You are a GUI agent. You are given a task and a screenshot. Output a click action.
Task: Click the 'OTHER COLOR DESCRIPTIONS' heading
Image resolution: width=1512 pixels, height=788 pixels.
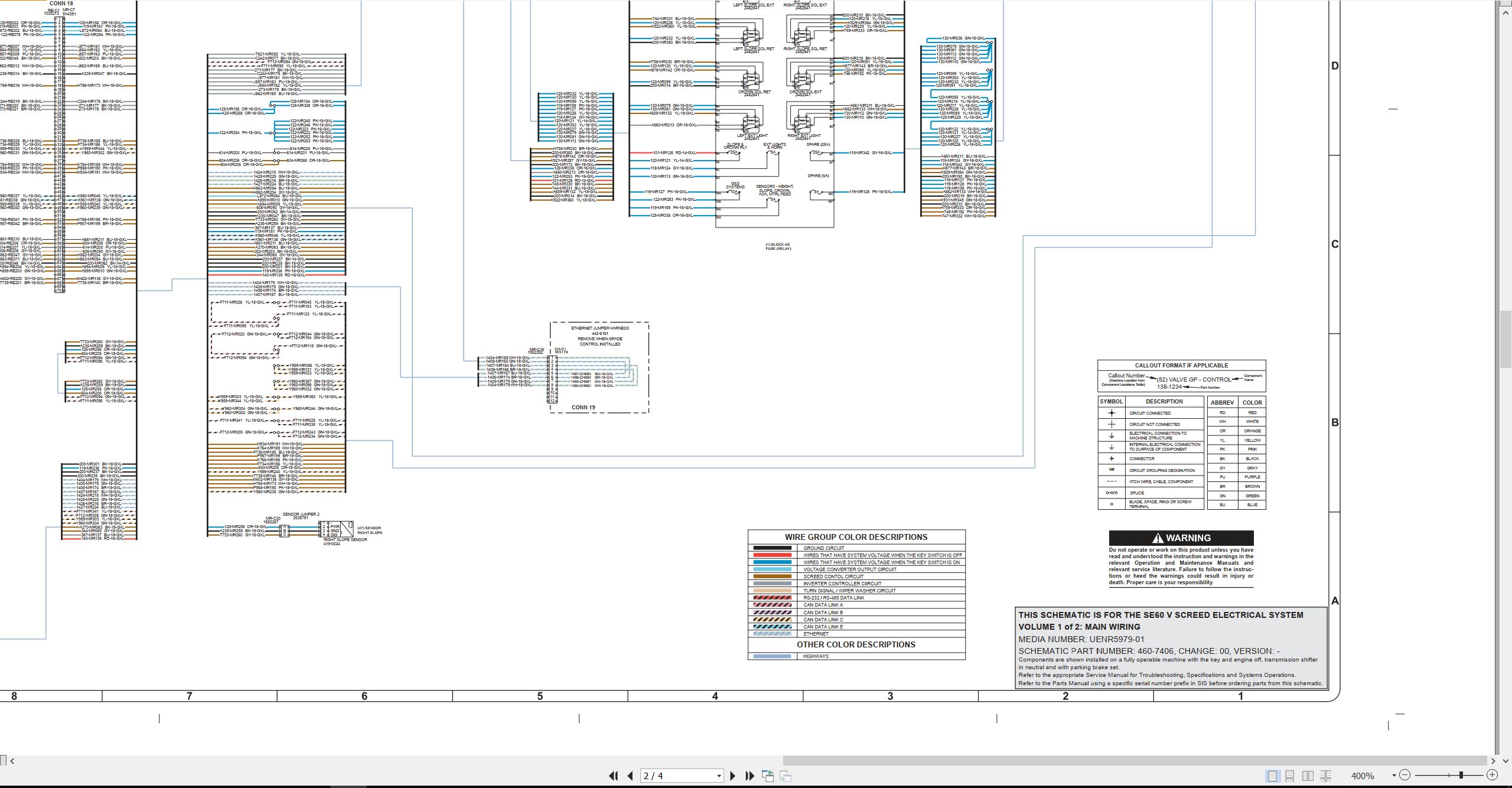point(856,644)
